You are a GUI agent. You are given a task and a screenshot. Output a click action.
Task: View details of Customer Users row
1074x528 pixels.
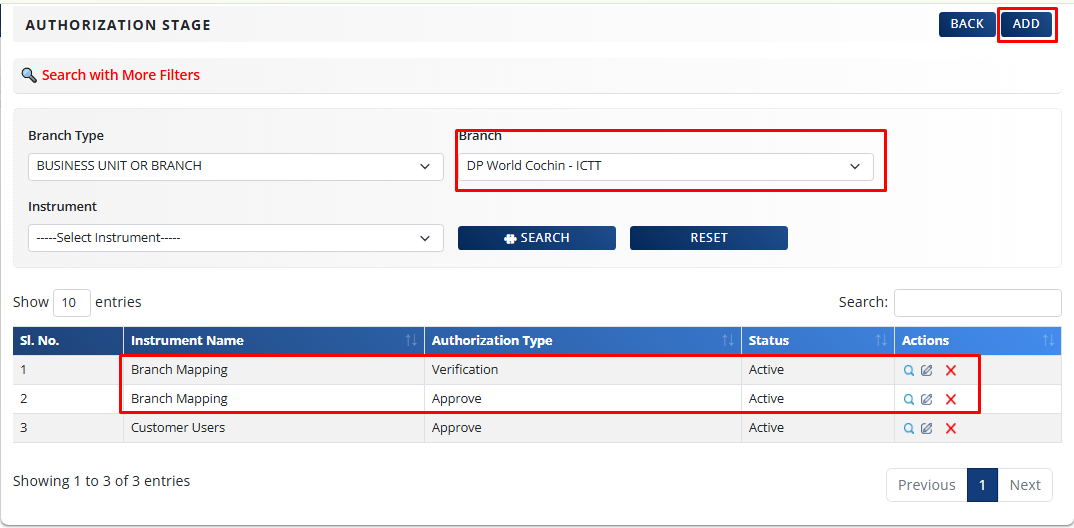point(909,428)
